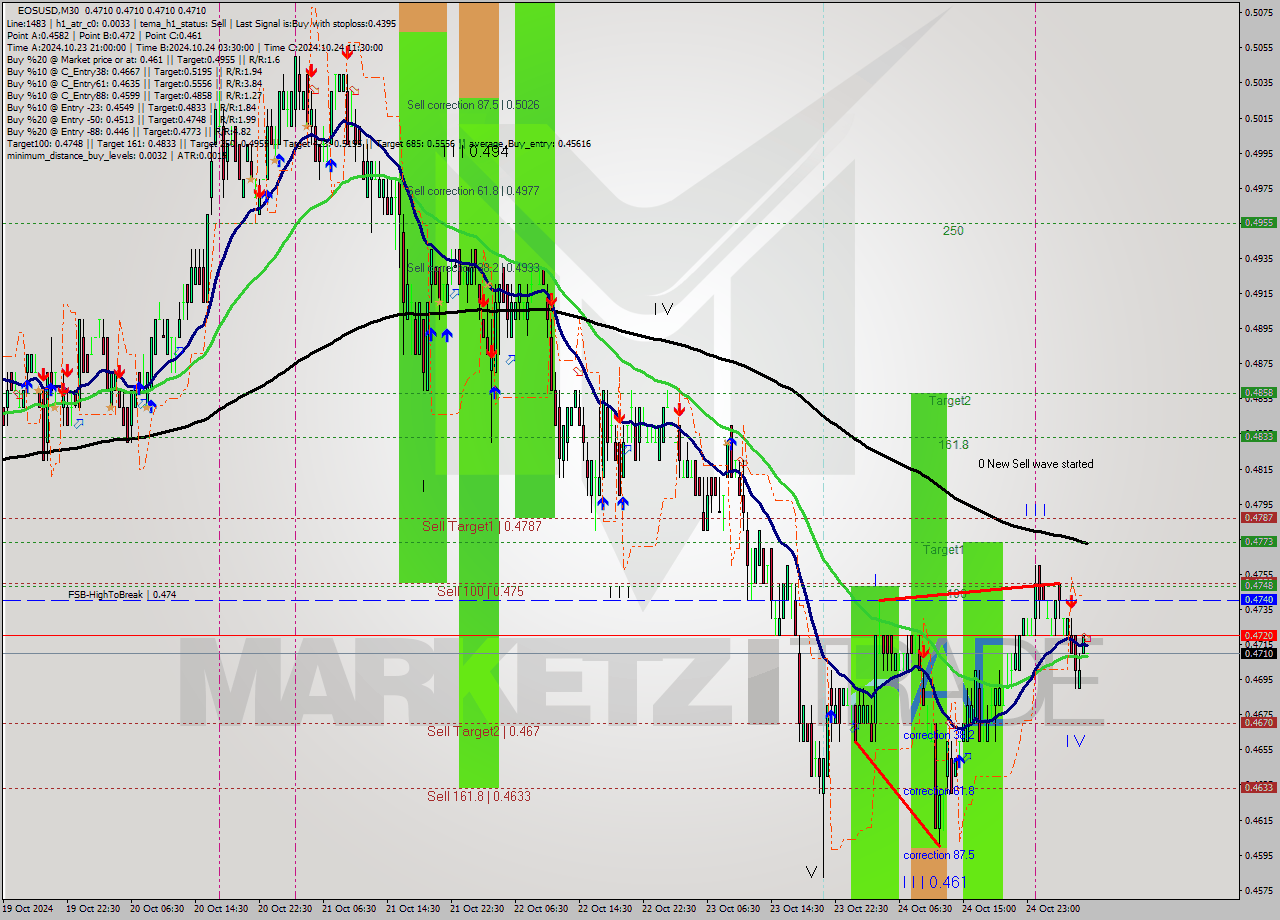Click the '0 New Sell wave started' annotation

(x=1035, y=464)
